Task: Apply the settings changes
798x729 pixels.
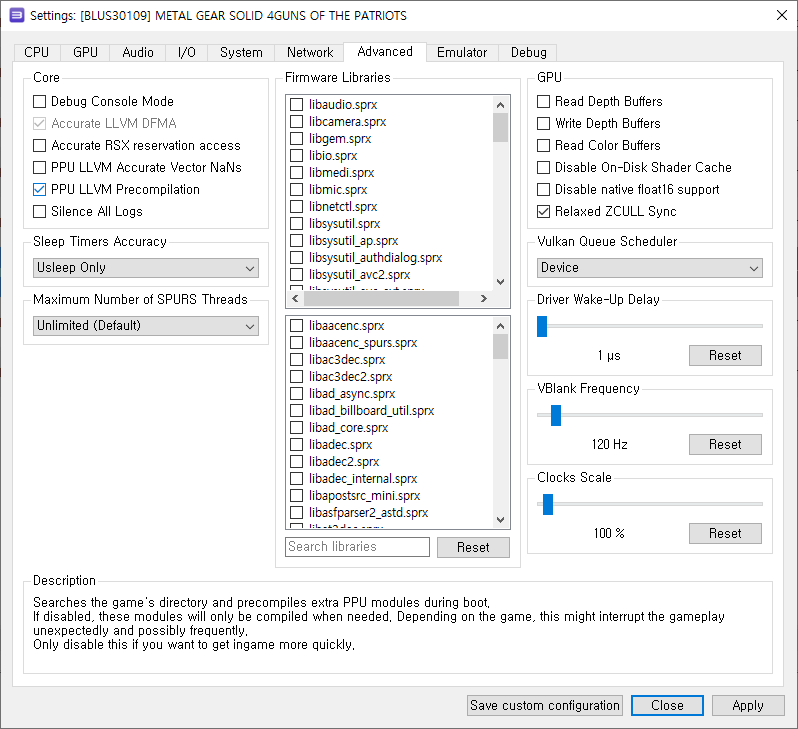Action: tap(748, 706)
